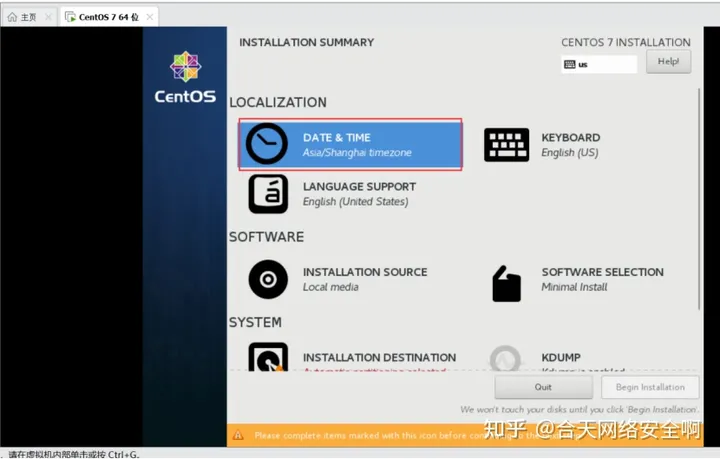Click Minimal Install text
Viewport: 720px width, 459px height.
pyautogui.click(x=574, y=287)
